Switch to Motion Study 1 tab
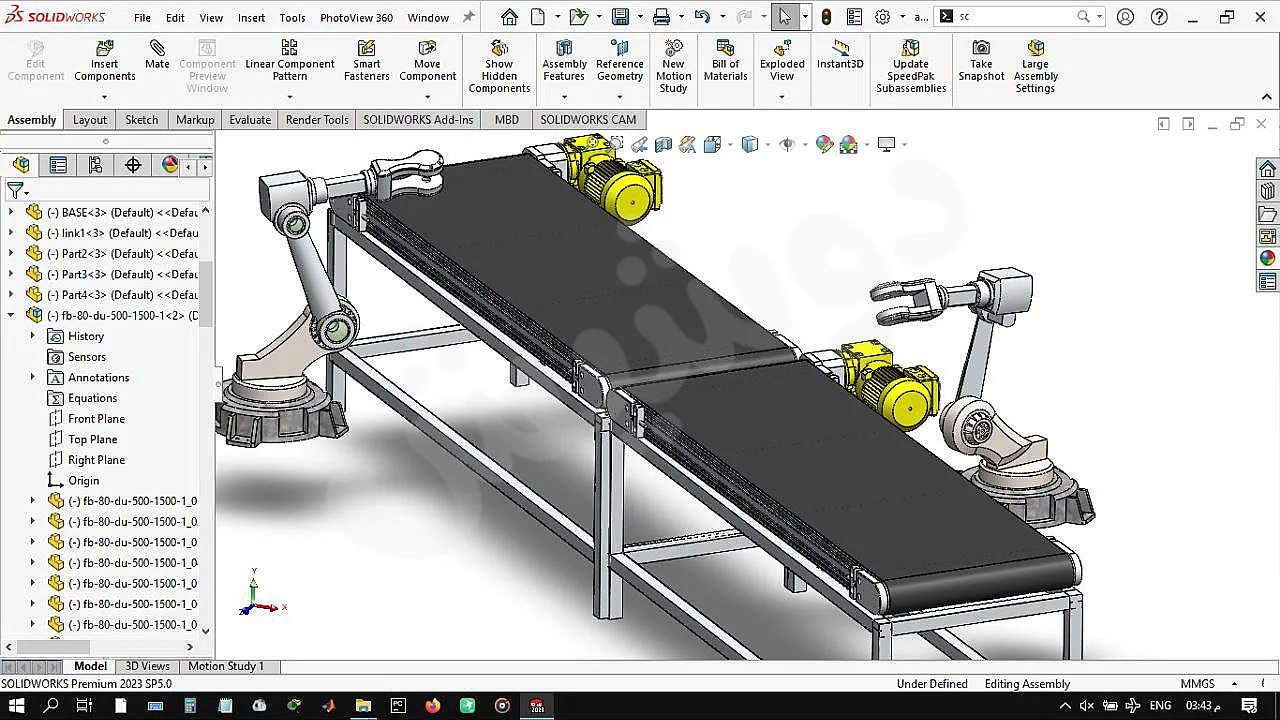Screen dimensions: 1280x720 coord(226,666)
